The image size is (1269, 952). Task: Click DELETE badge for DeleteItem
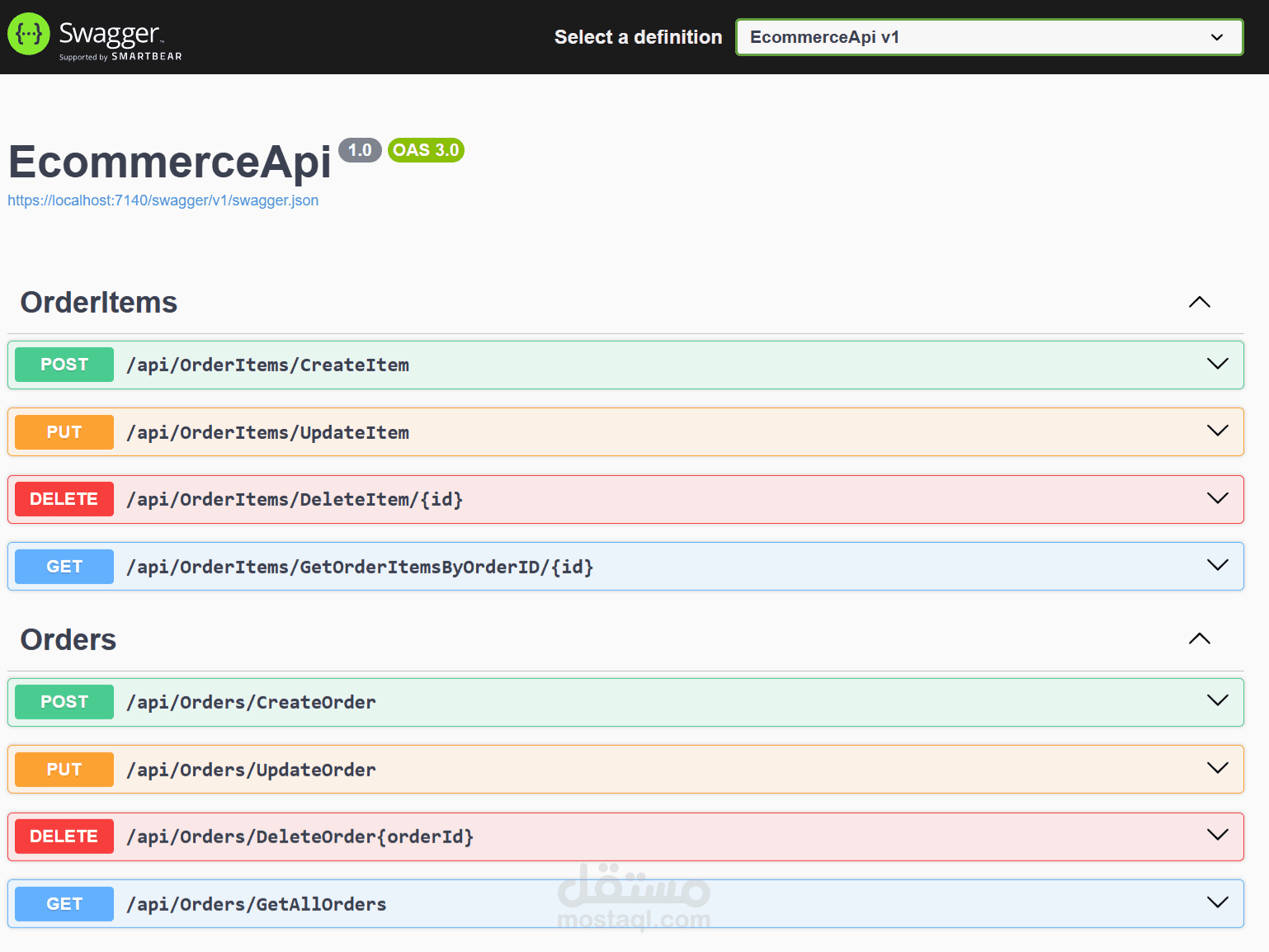click(x=64, y=499)
